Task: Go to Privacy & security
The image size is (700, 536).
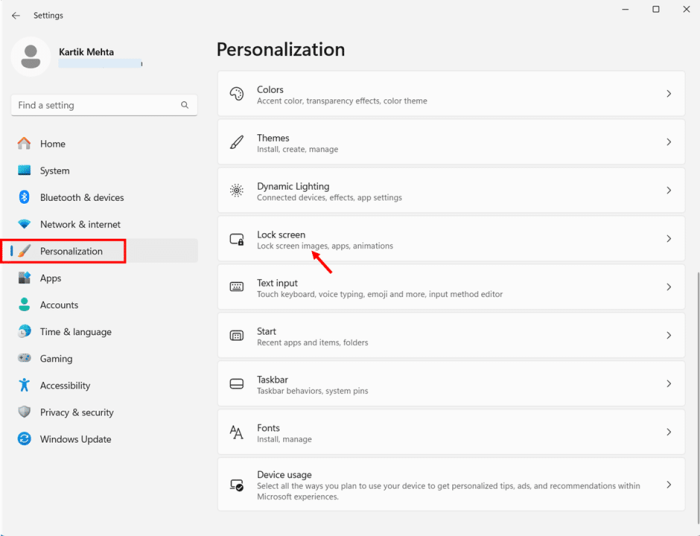Action: click(x=77, y=412)
